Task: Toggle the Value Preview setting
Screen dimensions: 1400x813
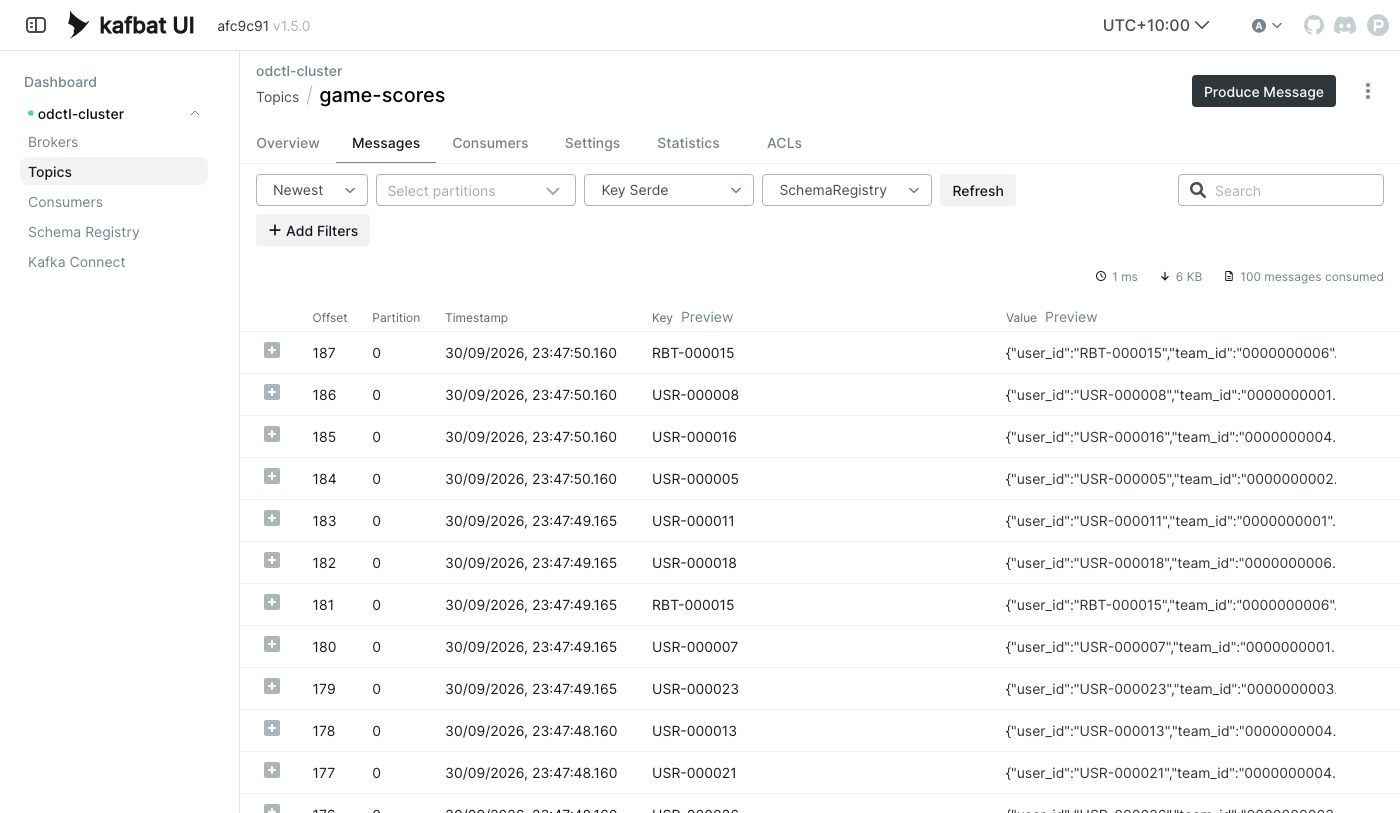Action: (1071, 317)
